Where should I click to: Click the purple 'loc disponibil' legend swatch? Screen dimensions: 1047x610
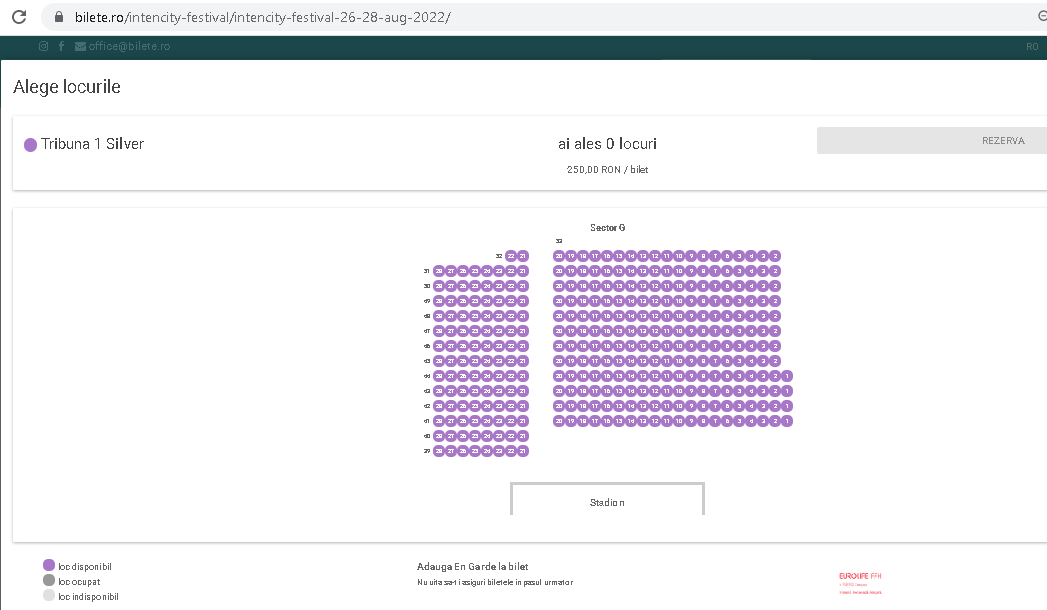49,566
